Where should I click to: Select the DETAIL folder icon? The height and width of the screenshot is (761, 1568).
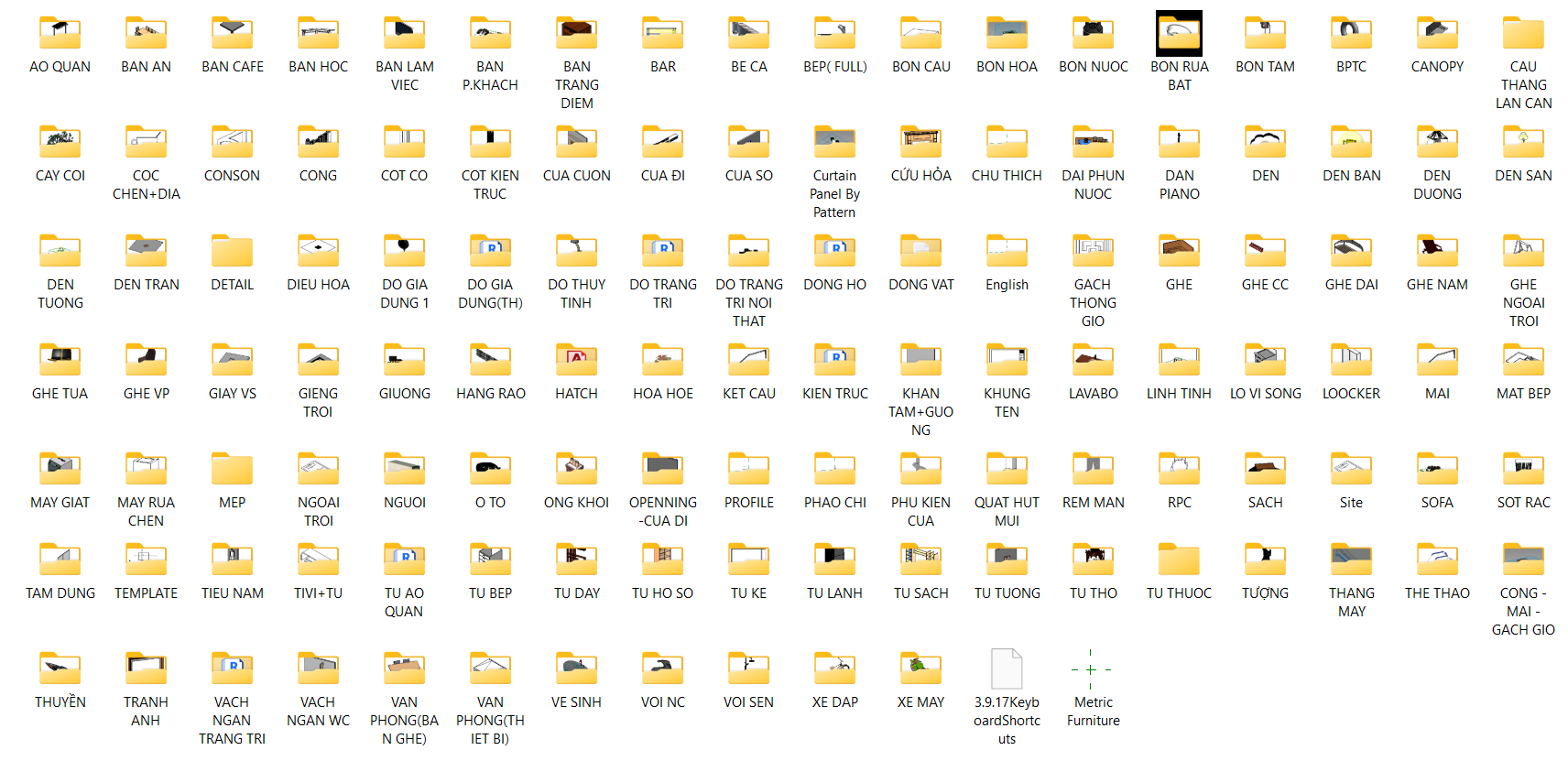click(232, 252)
